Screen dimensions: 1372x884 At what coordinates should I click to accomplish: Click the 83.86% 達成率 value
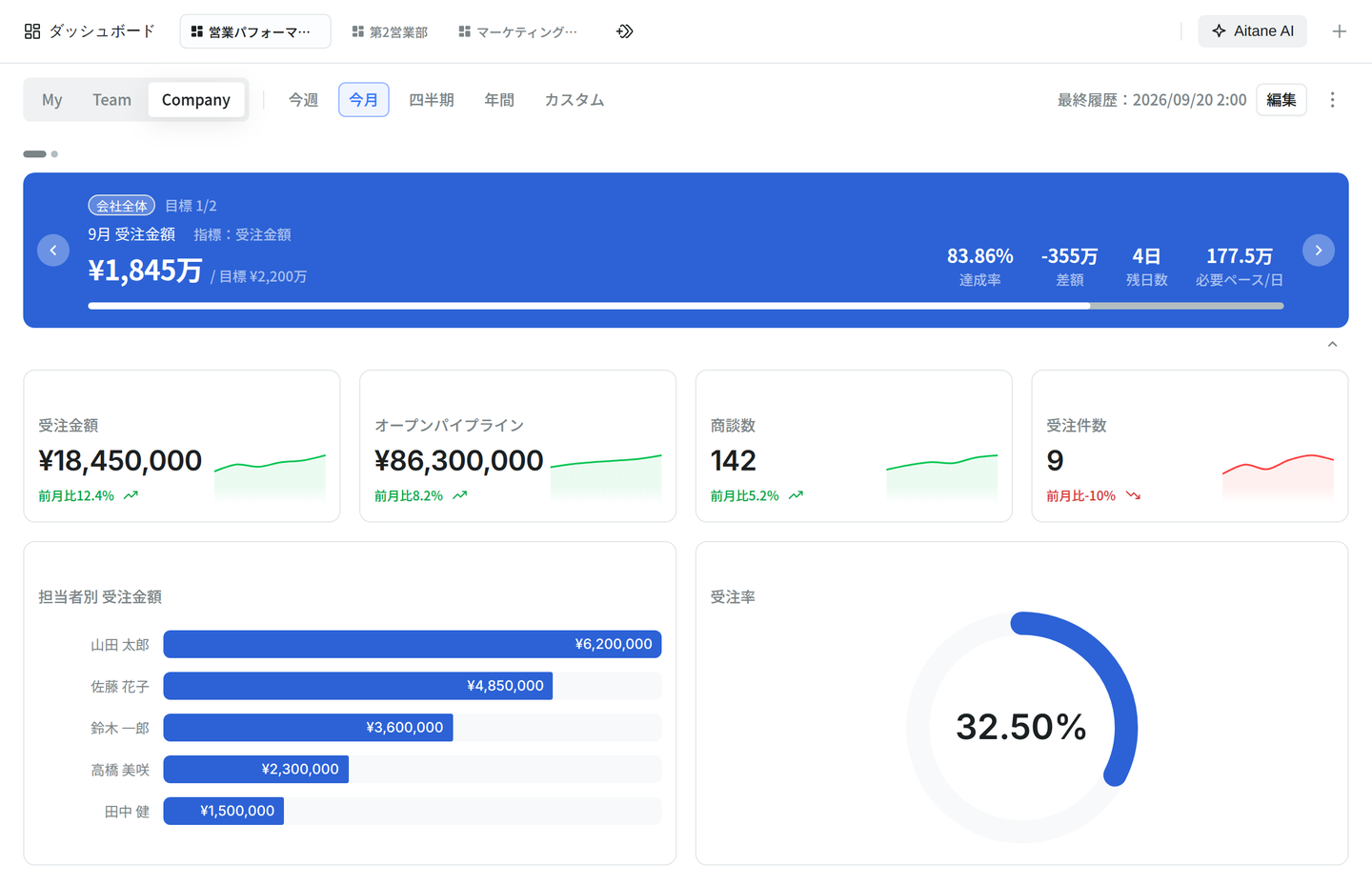click(x=980, y=256)
